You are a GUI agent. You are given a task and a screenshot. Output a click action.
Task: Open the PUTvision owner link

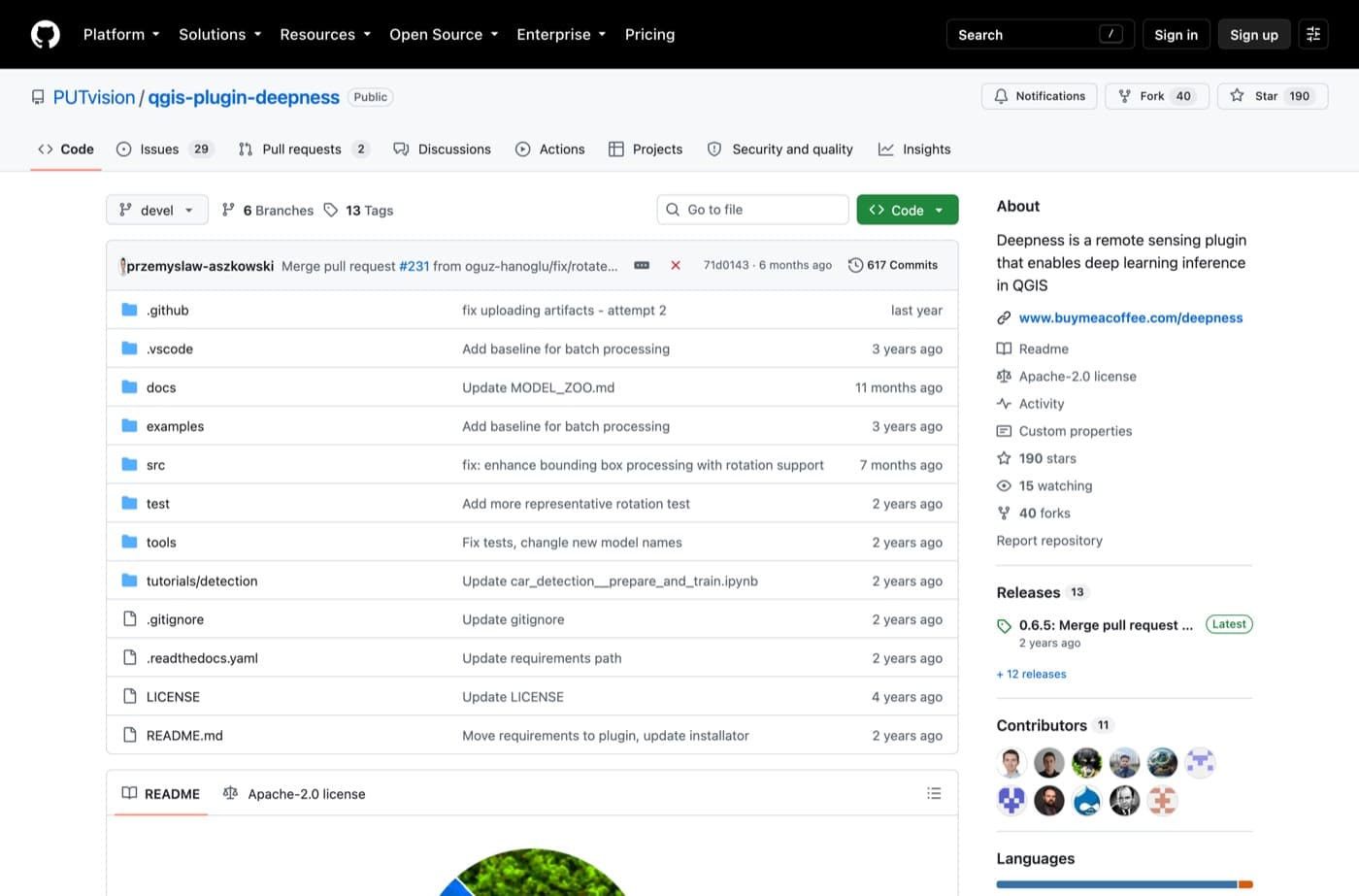94,97
